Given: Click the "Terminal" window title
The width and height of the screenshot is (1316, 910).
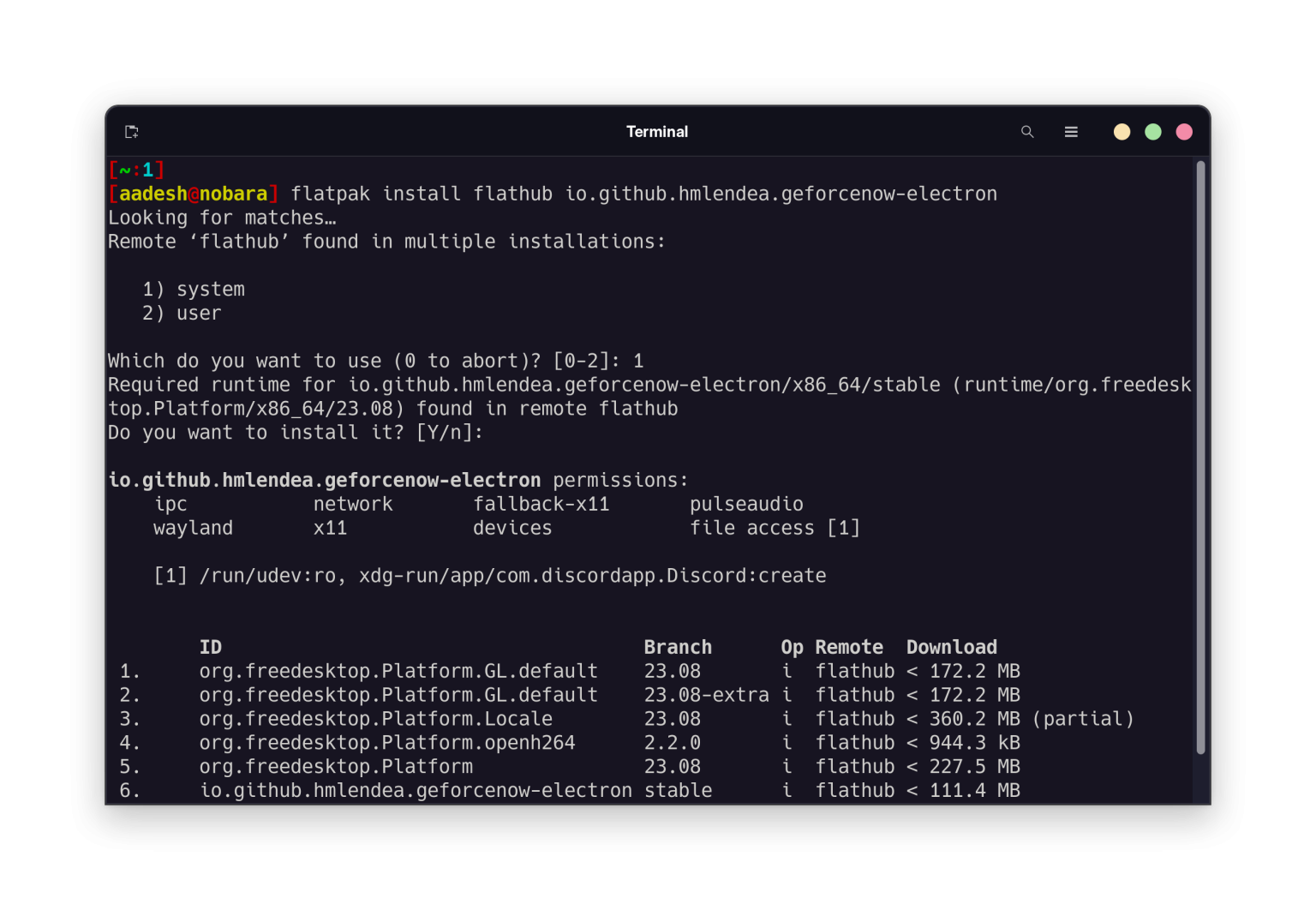Looking at the screenshot, I should (x=656, y=131).
